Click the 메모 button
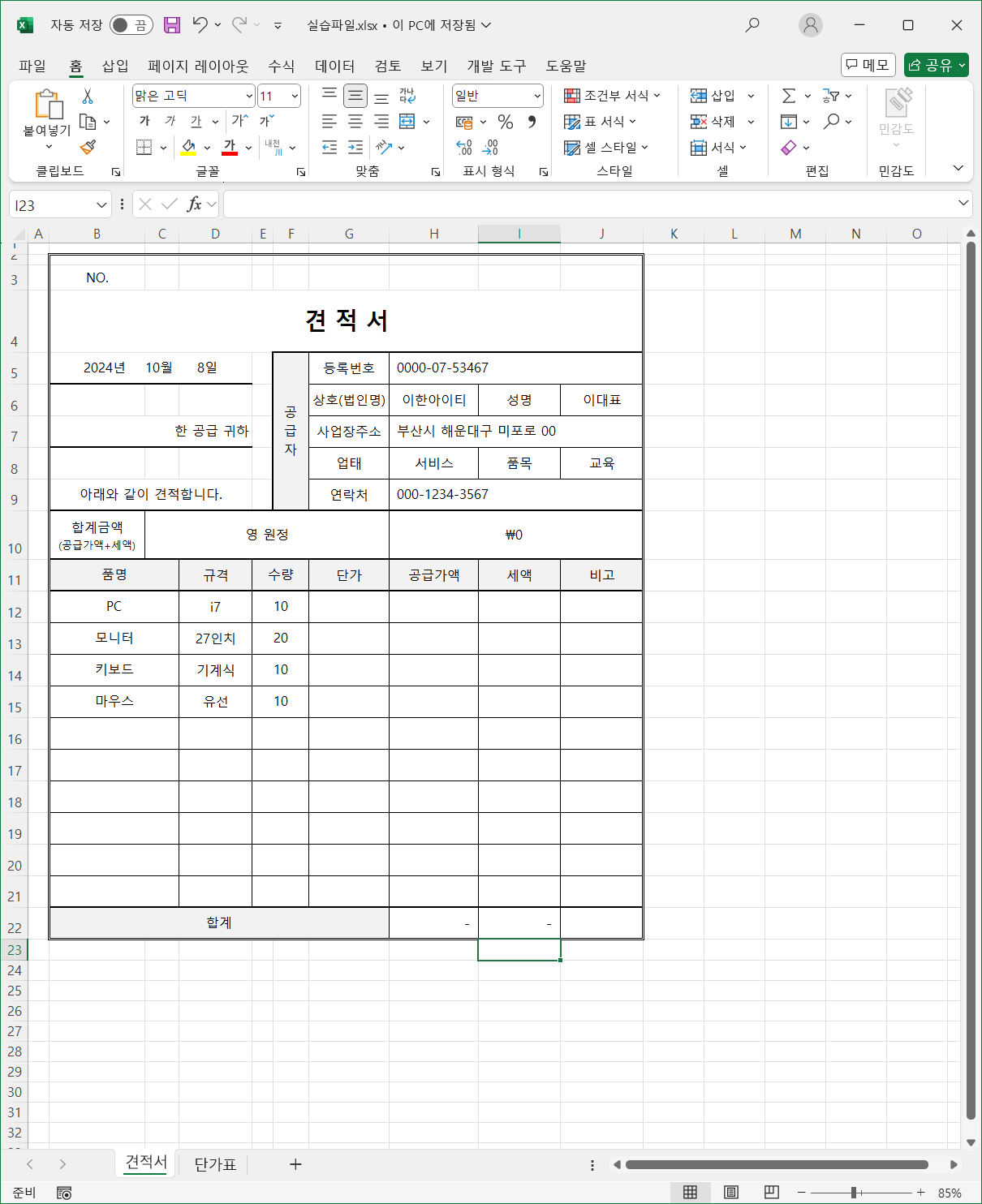 [x=868, y=65]
